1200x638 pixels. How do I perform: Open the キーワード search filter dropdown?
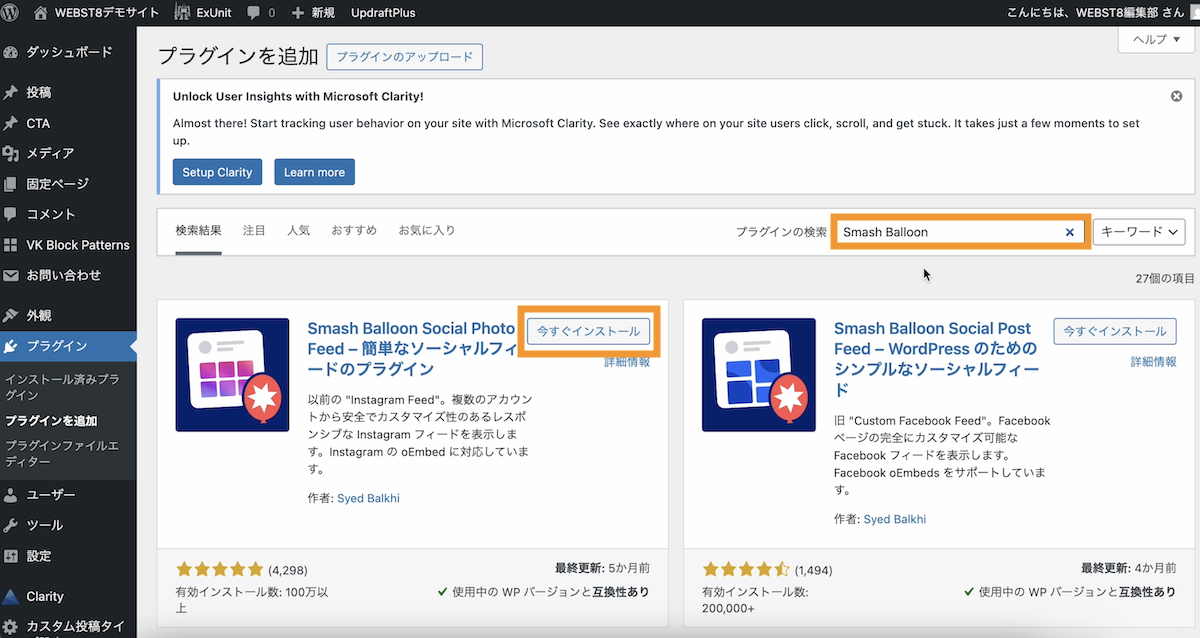point(1138,231)
